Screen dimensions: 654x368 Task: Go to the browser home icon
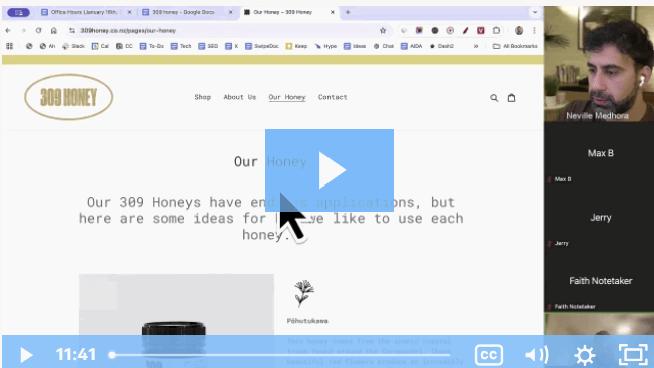point(54,30)
